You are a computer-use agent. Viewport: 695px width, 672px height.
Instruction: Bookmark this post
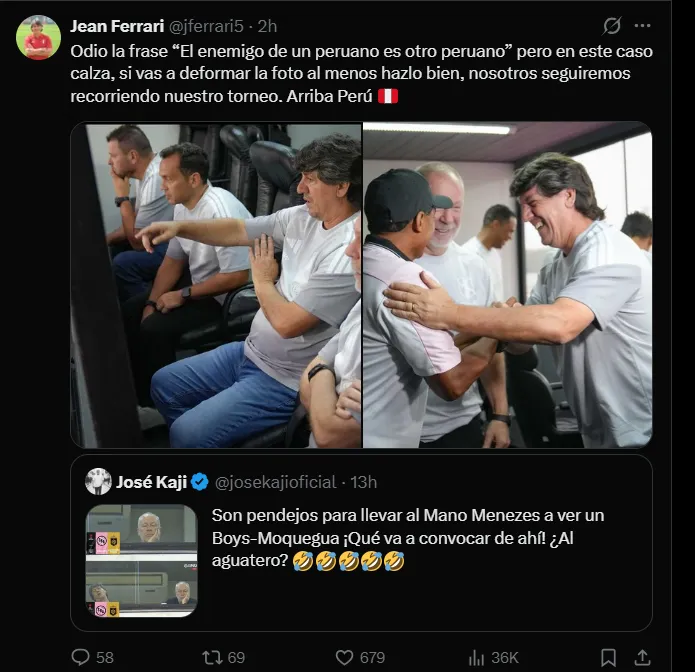609,657
